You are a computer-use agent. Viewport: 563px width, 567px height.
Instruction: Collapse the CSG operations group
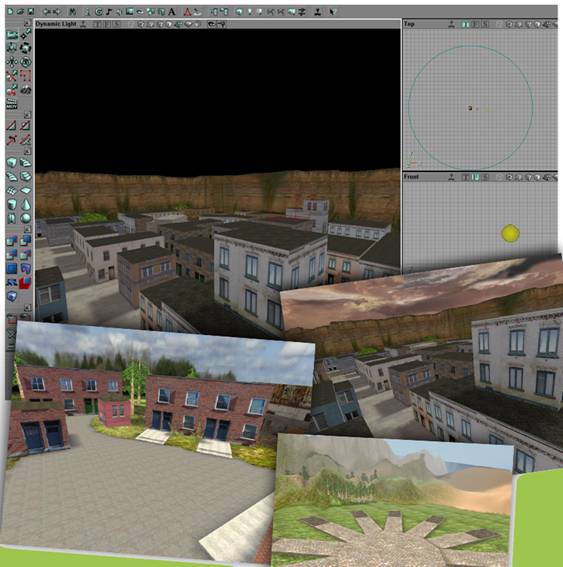[x=27, y=229]
